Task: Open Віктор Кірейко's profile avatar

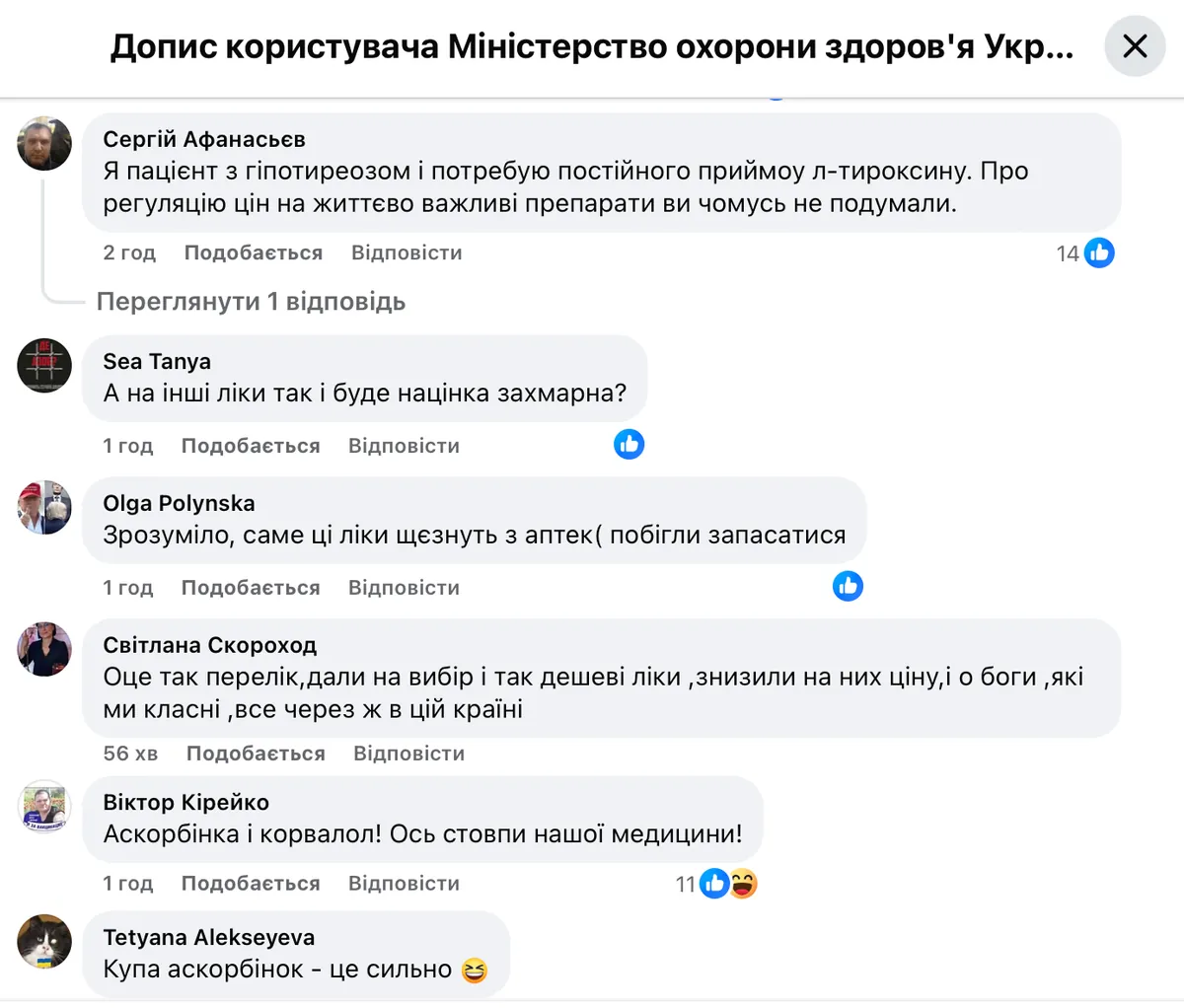Action: 44,806
